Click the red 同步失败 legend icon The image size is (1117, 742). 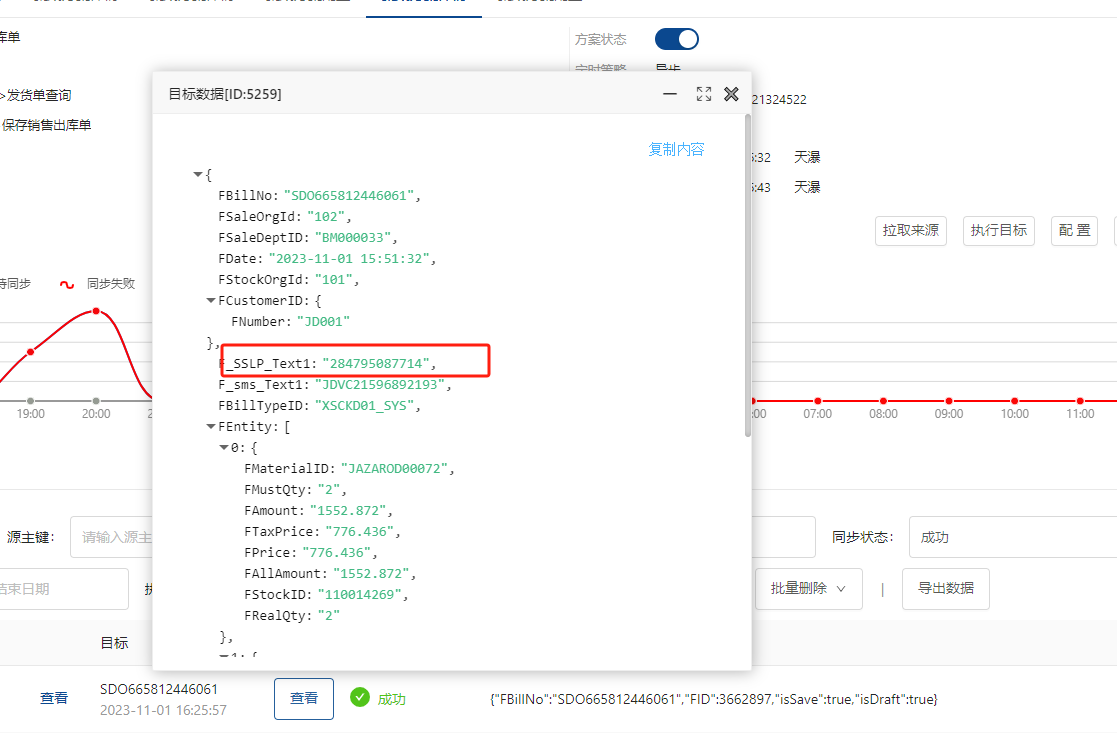[x=67, y=284]
